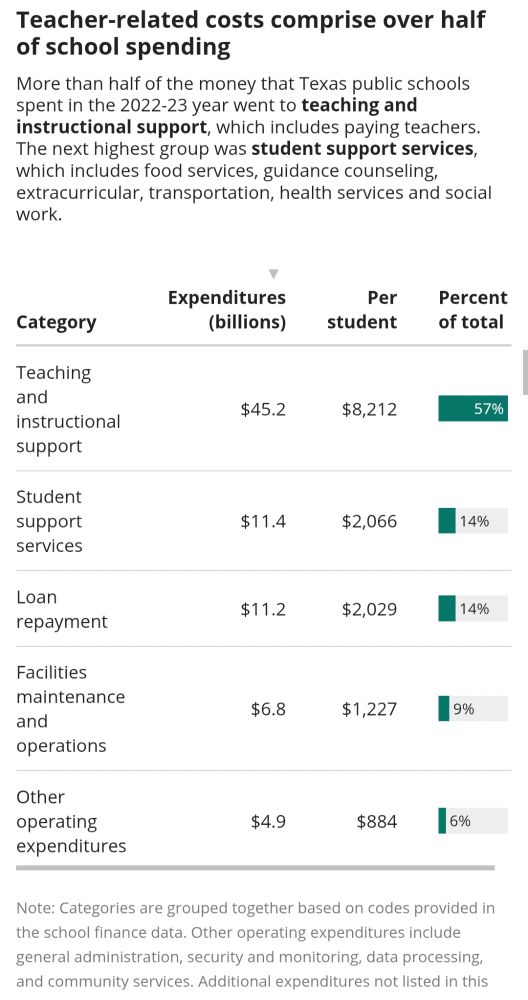Click the $45.2 expenditures value
Screen dimensions: 528x1000
pos(263,409)
